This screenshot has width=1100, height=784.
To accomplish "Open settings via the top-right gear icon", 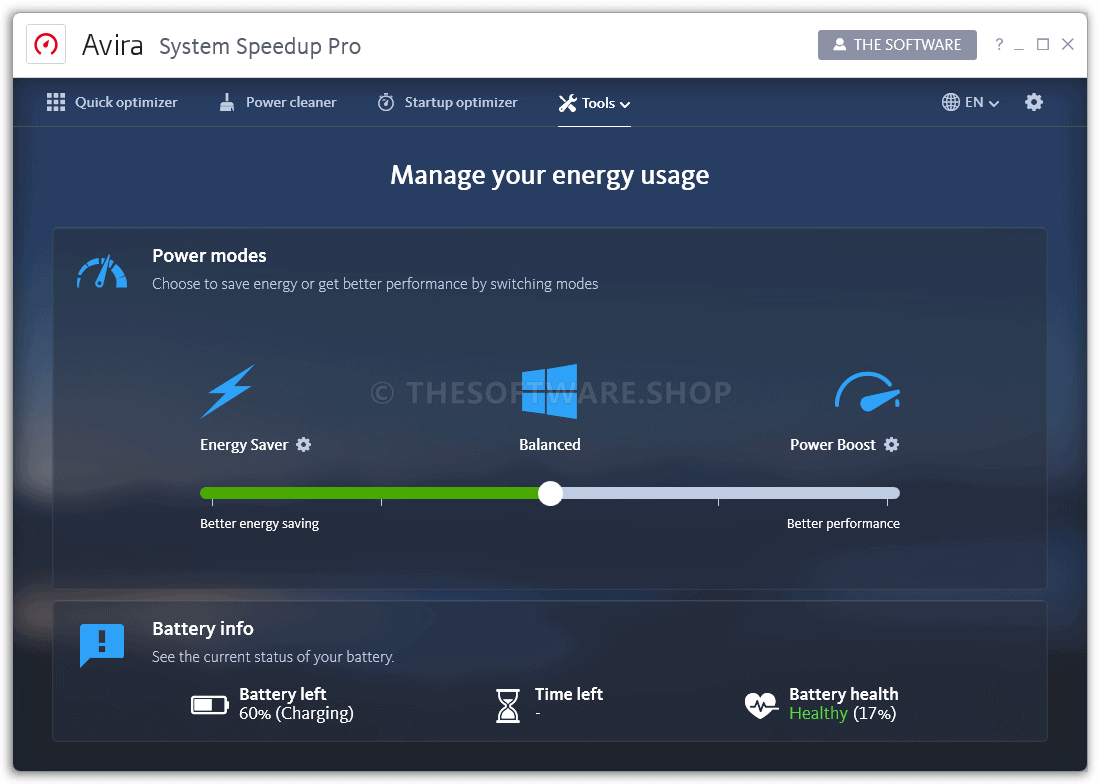I will [x=1033, y=102].
